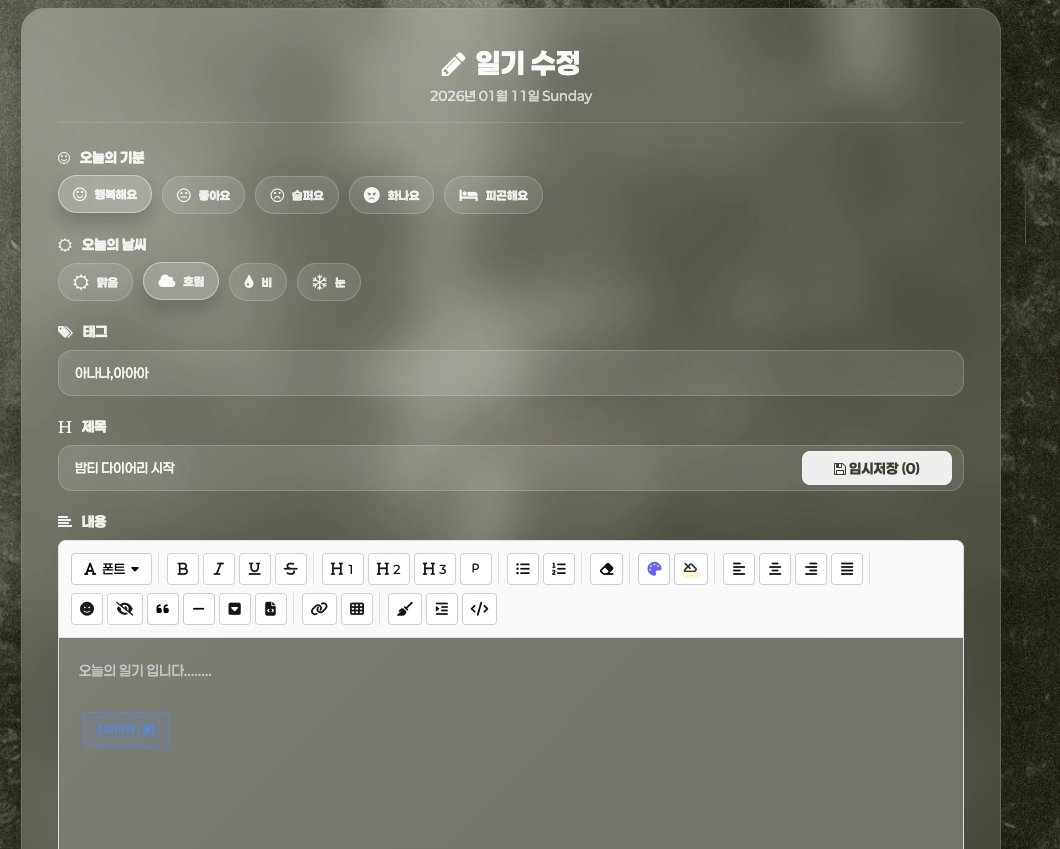Select the 슬퍼요 mood option

pyautogui.click(x=297, y=196)
